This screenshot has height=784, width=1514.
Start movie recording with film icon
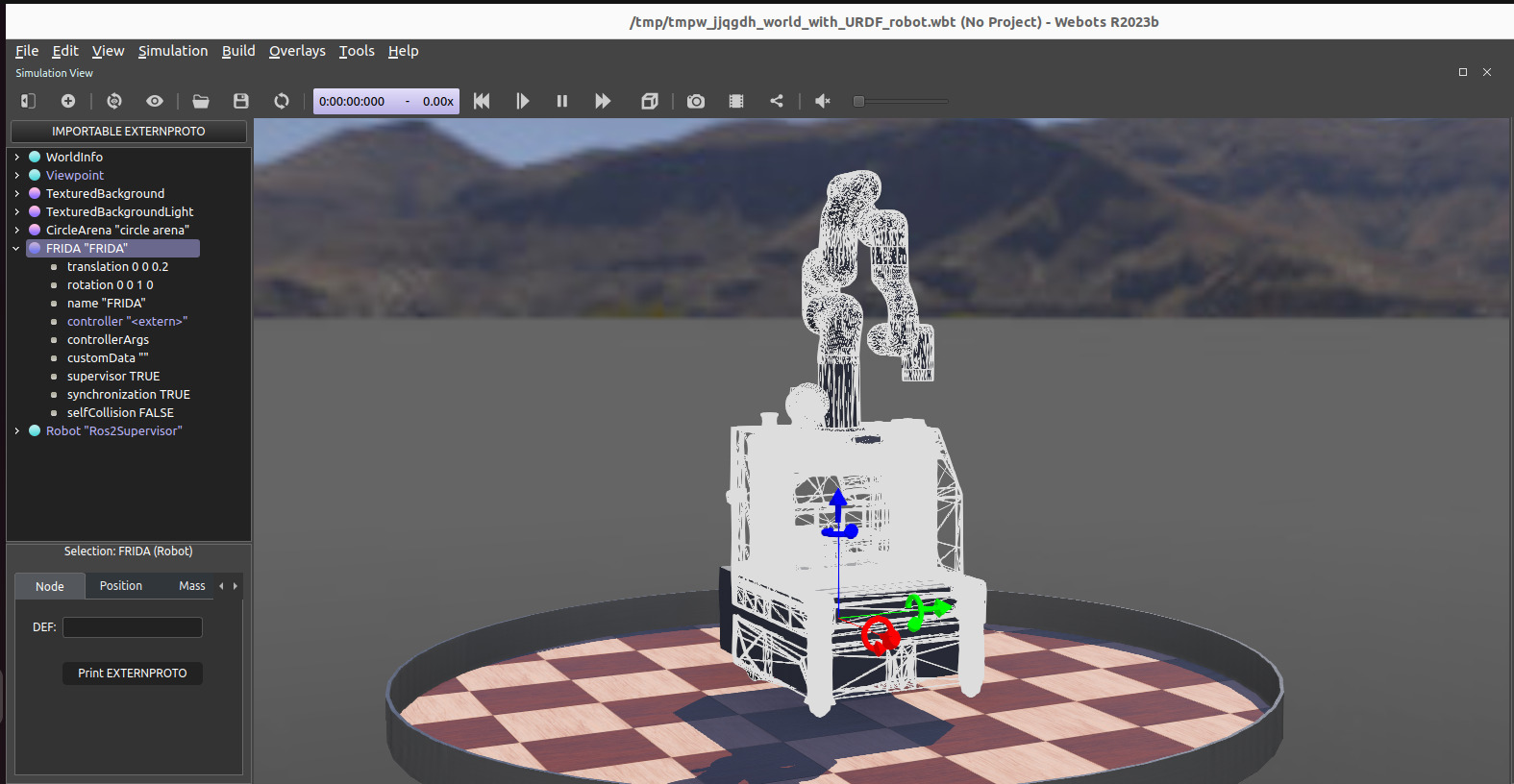tap(736, 101)
